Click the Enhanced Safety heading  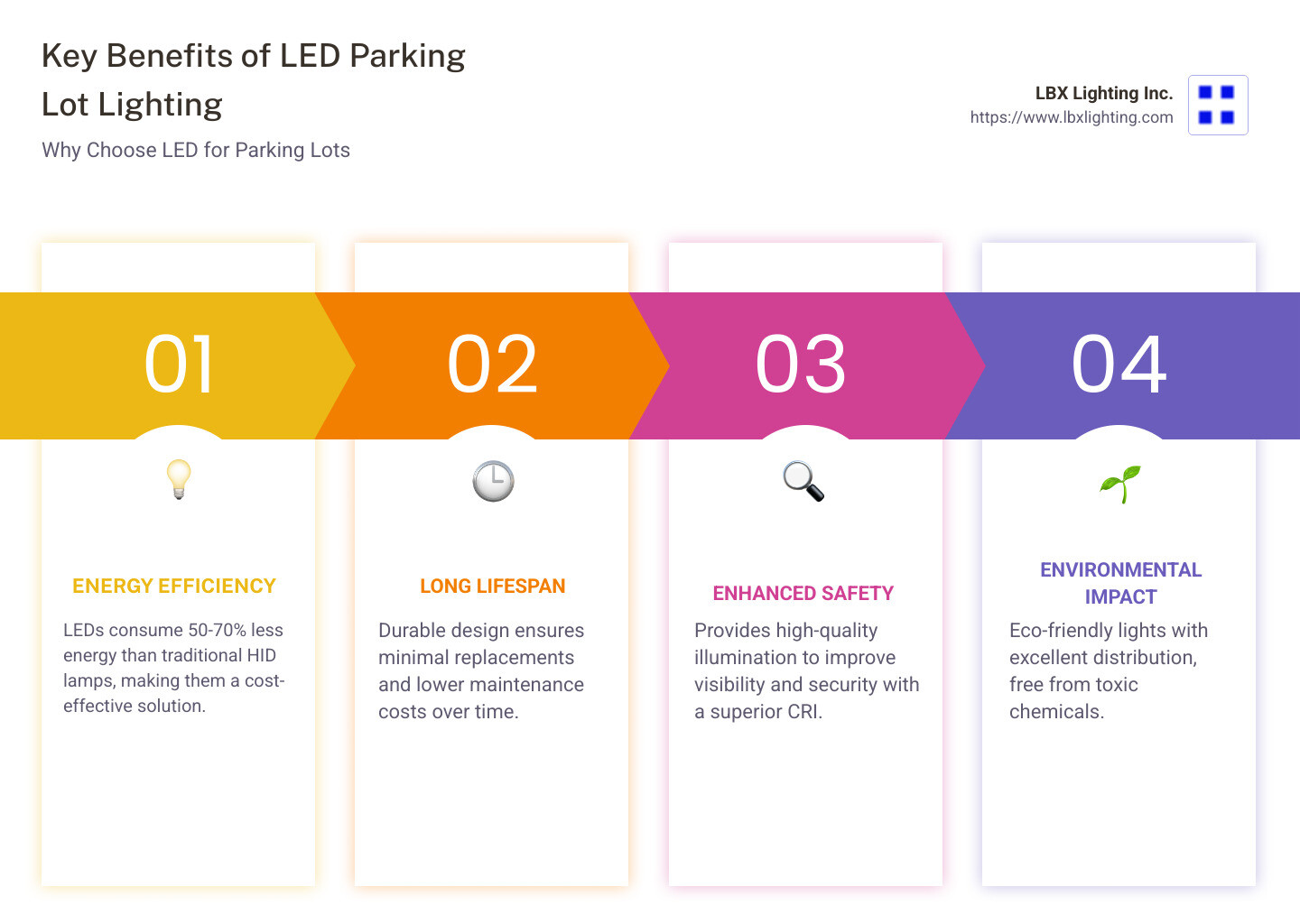tap(803, 594)
